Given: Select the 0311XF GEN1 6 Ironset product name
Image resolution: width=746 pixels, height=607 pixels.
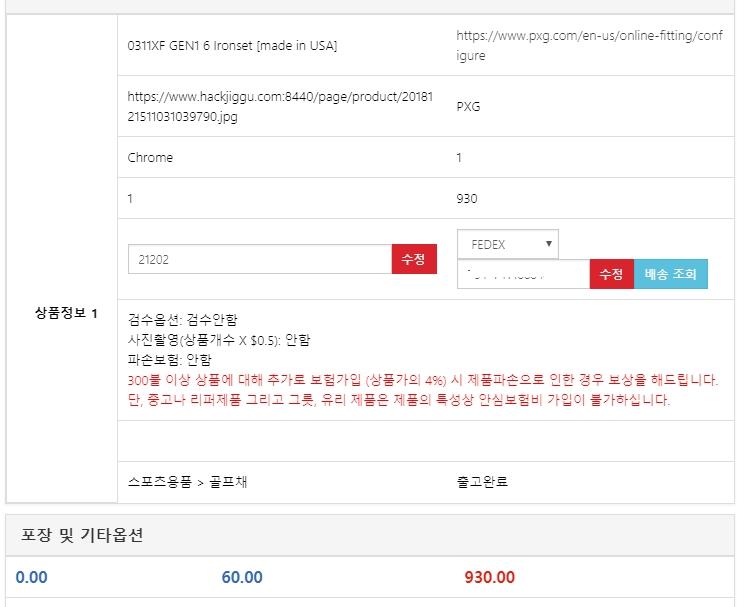Looking at the screenshot, I should click(232, 45).
